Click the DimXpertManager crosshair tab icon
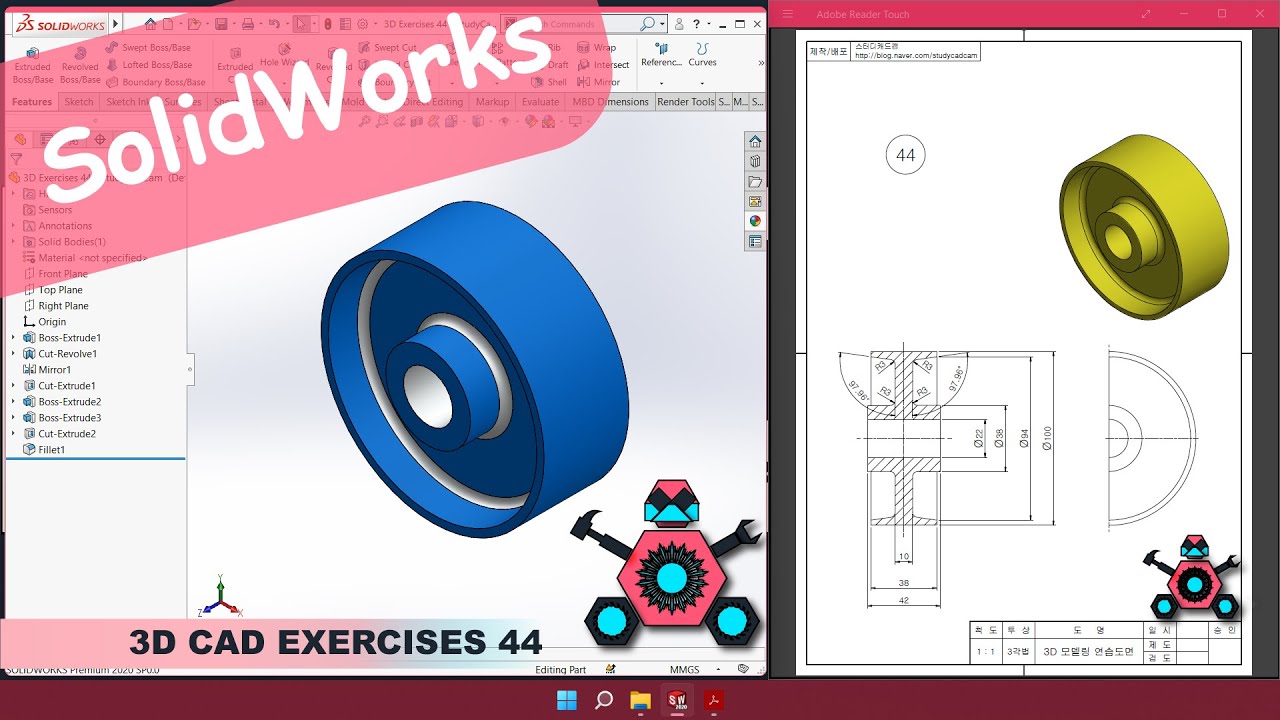 [99, 139]
